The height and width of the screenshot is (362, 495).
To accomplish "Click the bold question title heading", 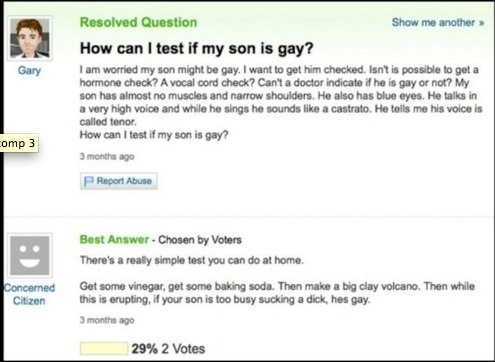I will pos(196,49).
